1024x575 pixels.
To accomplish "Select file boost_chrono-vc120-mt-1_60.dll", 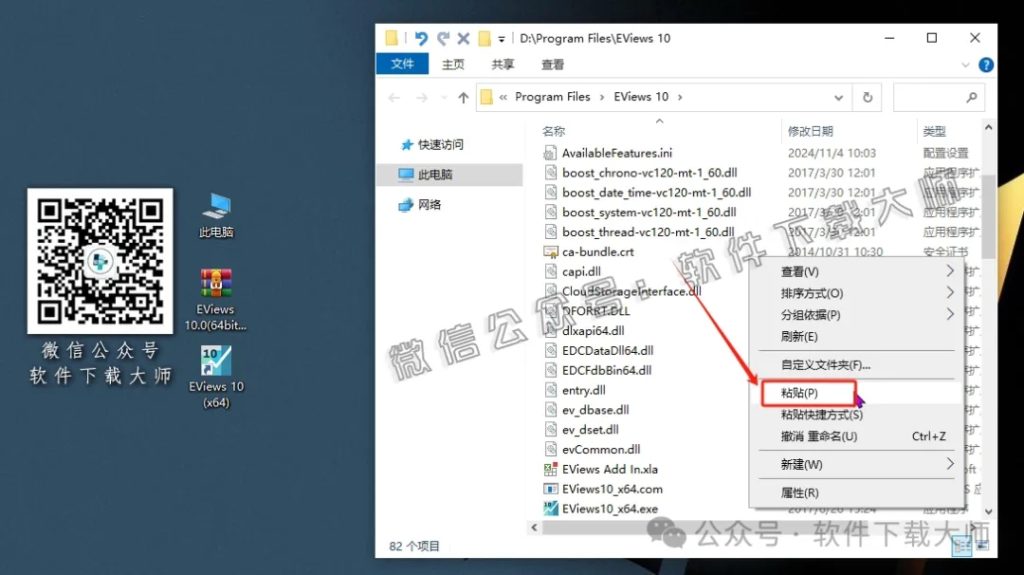I will [649, 172].
